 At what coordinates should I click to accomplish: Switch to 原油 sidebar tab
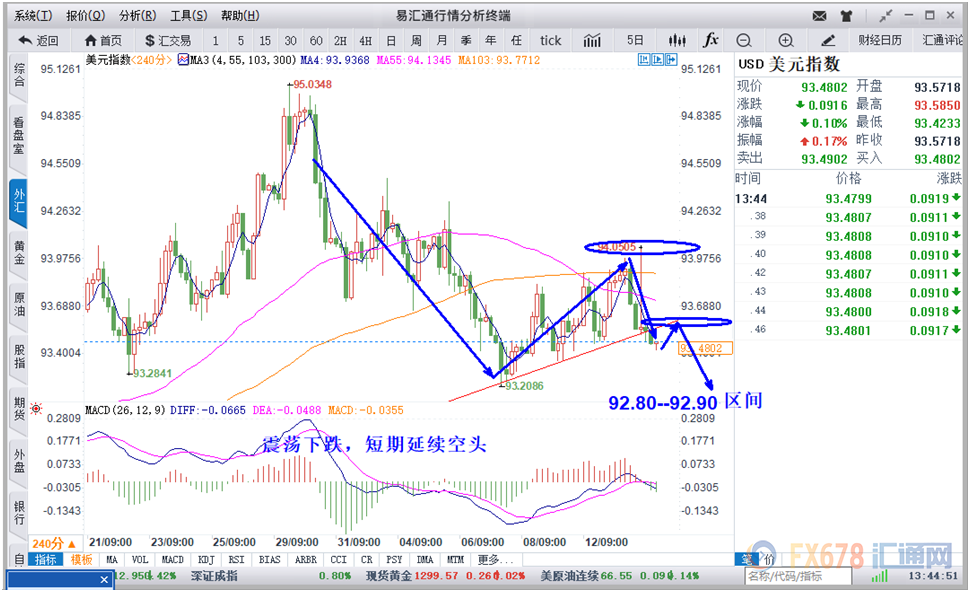point(19,305)
